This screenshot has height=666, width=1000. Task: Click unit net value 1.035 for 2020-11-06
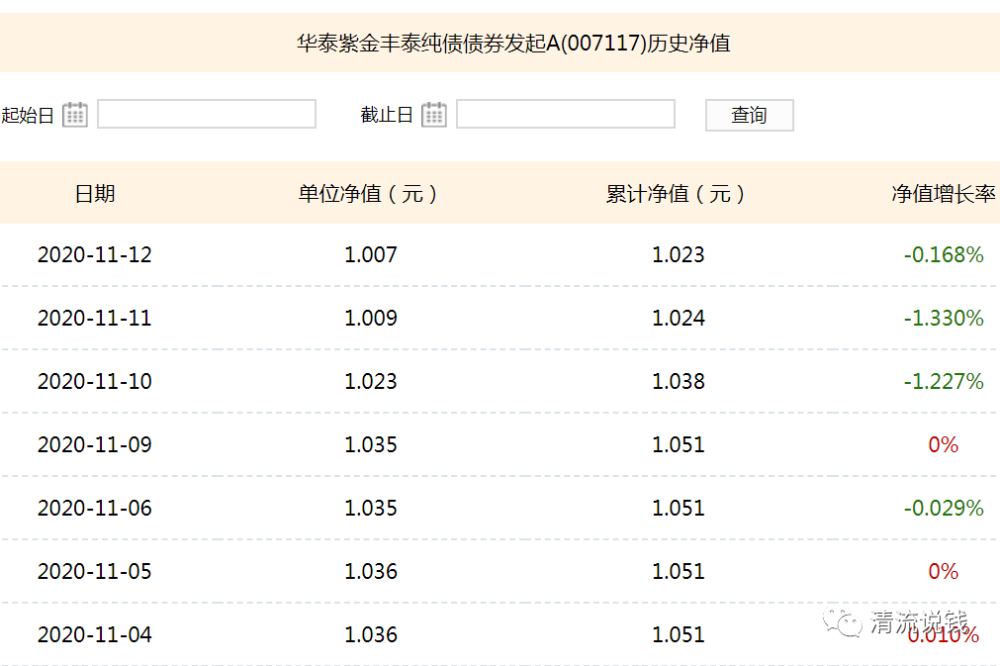371,508
